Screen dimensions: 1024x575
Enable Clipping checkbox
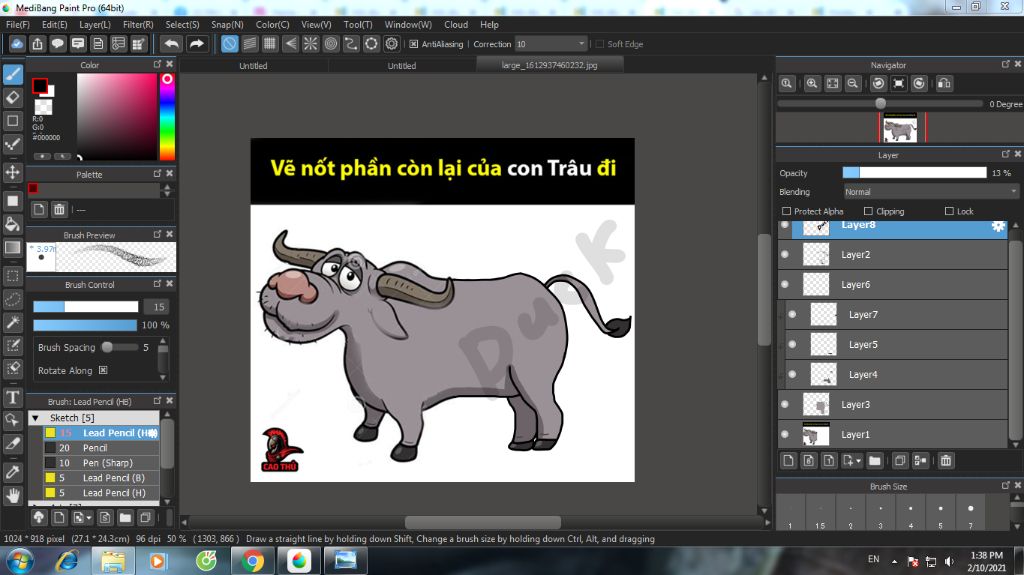(868, 211)
